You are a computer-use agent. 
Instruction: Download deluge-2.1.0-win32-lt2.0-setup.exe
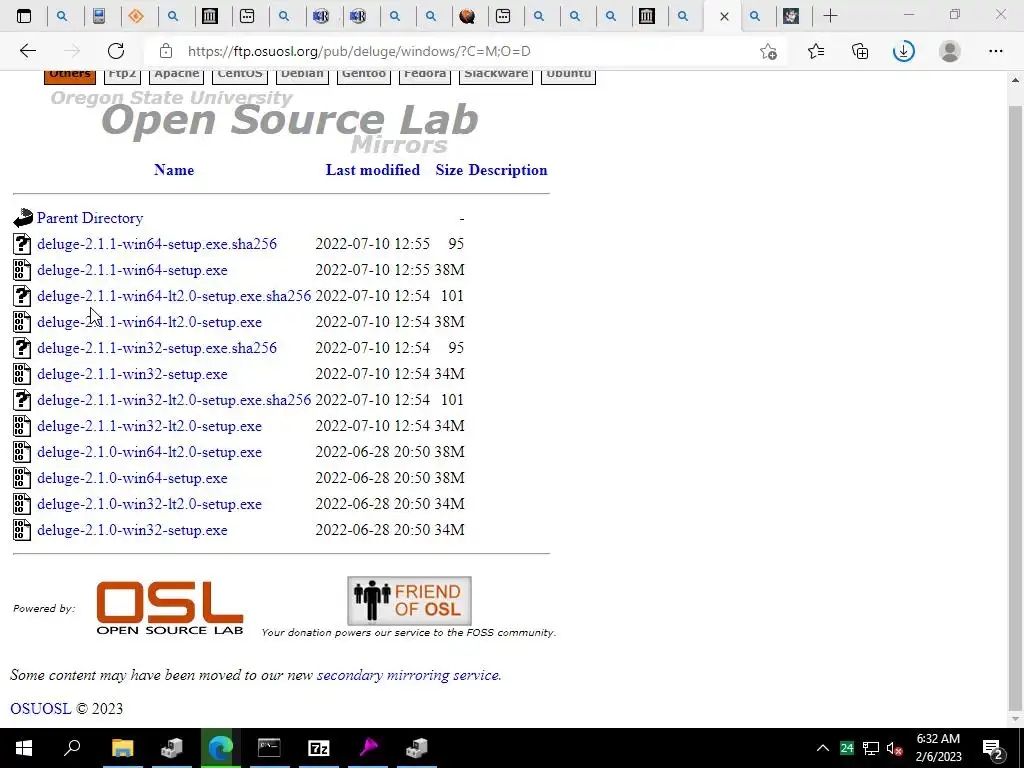click(150, 504)
